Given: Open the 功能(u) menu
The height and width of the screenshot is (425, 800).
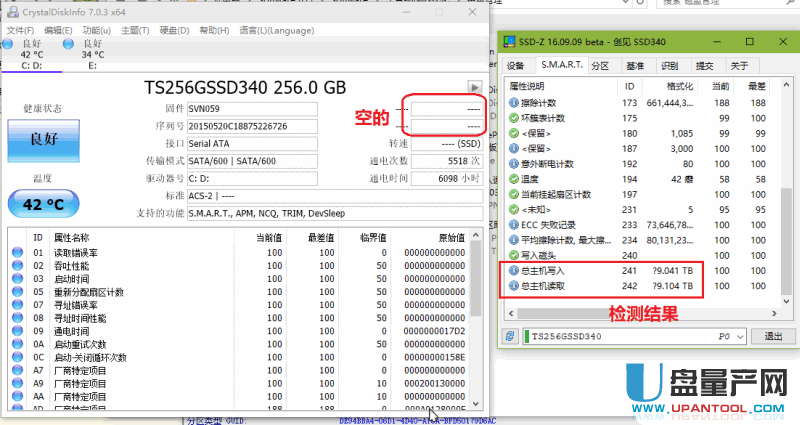Looking at the screenshot, I should (x=97, y=30).
